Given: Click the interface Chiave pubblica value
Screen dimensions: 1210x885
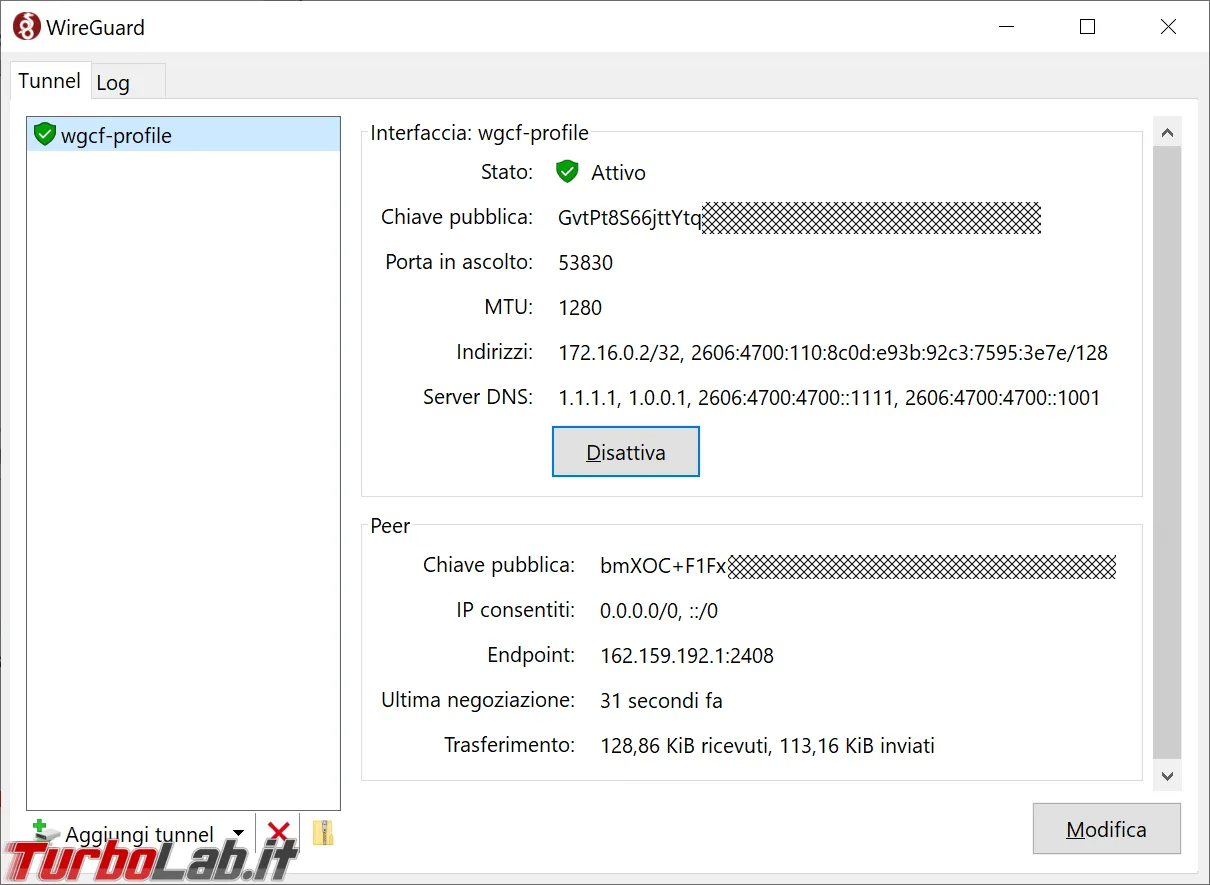Looking at the screenshot, I should tap(799, 218).
